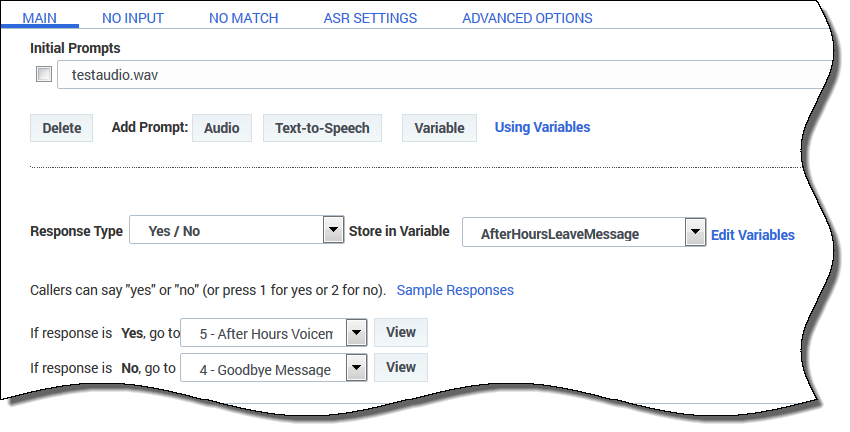The height and width of the screenshot is (432, 850).
Task: Add an Audio prompt
Action: pyautogui.click(x=221, y=128)
